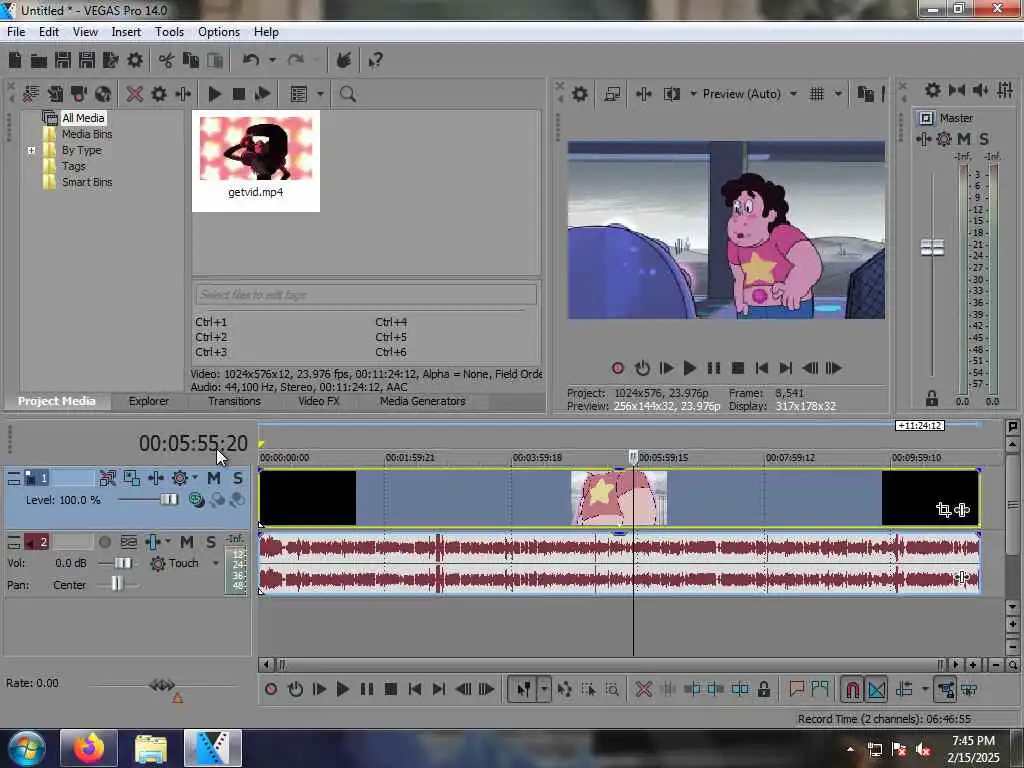Screen dimensions: 1024x768
Task: Save project using the floppy disk icon
Action: pos(63,61)
